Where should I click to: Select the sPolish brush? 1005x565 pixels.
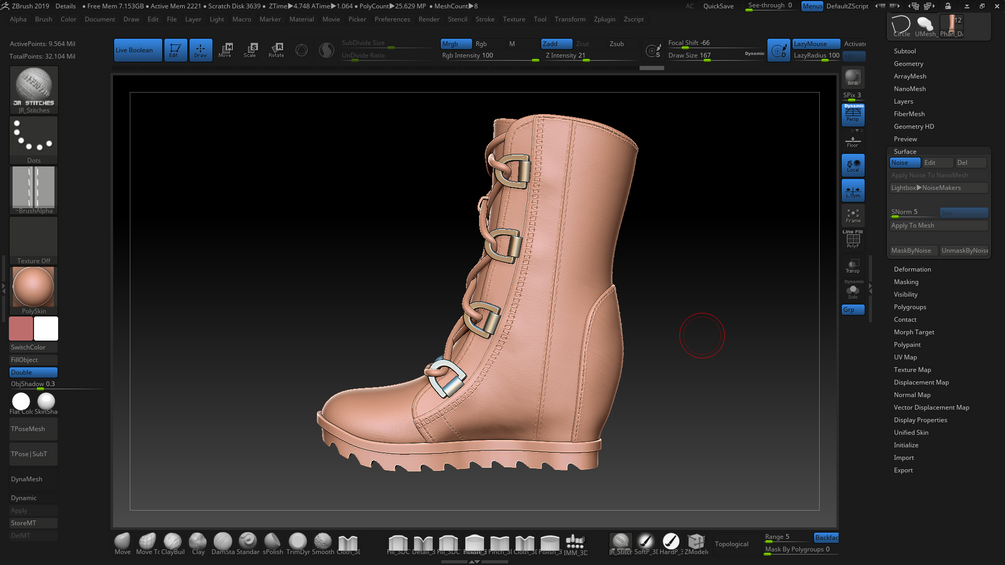point(273,542)
